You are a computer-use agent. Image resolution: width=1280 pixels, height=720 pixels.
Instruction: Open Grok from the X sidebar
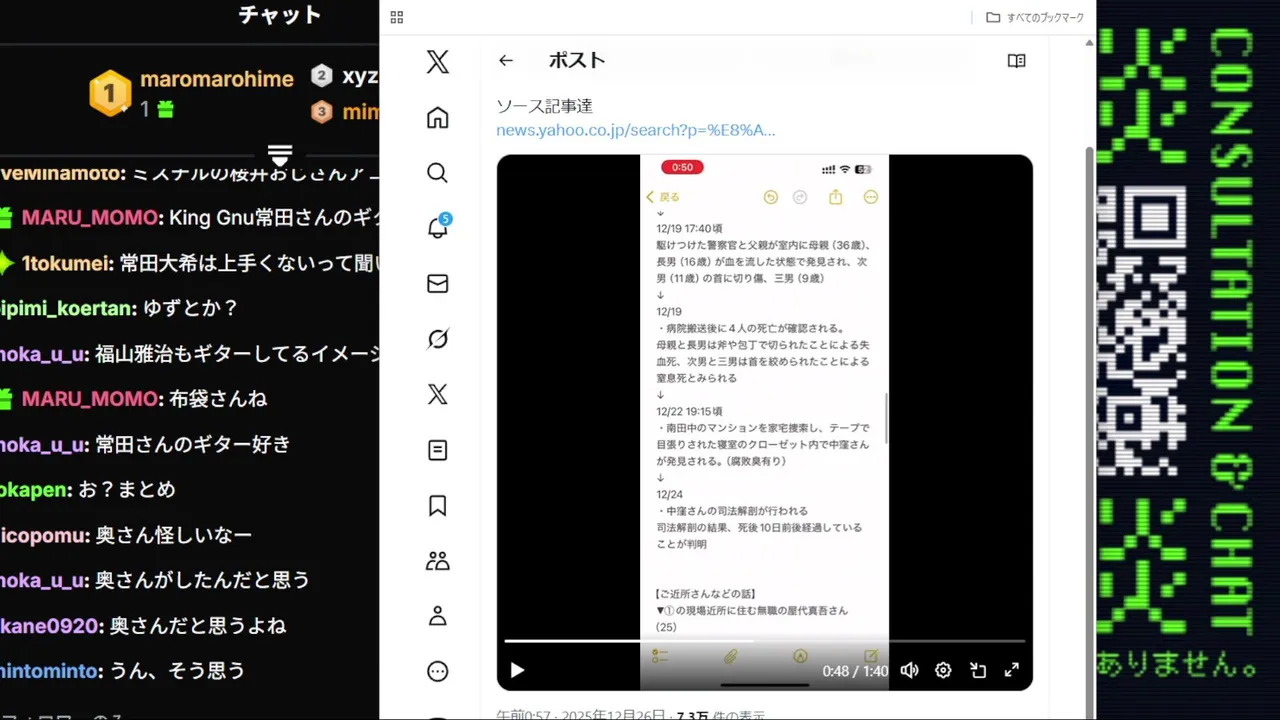tap(437, 339)
